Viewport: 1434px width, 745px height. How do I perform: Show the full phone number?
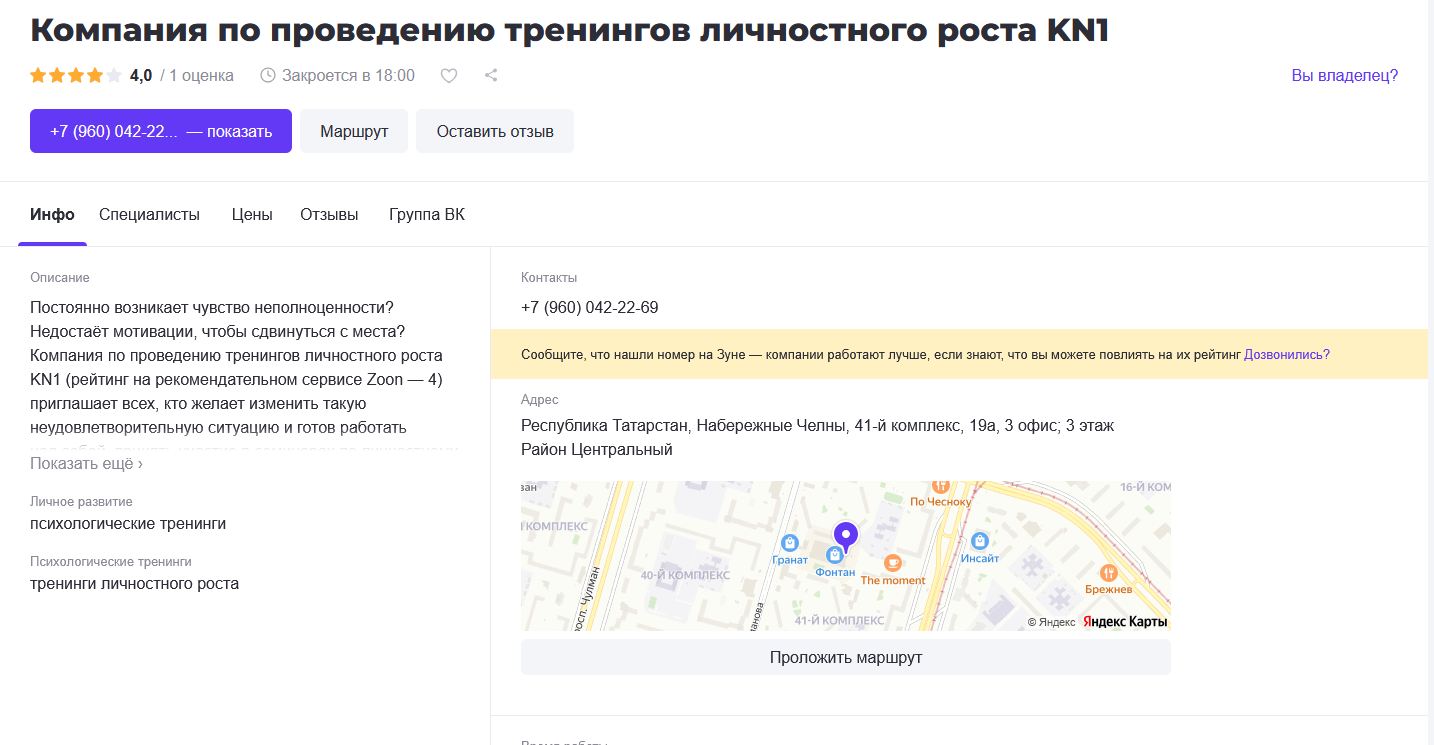pyautogui.click(x=161, y=131)
